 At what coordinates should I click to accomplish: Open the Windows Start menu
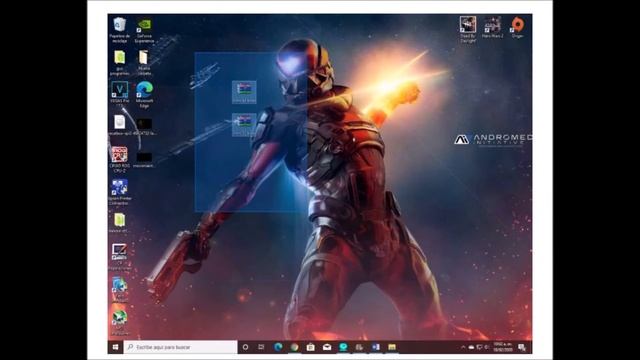pyautogui.click(x=115, y=347)
